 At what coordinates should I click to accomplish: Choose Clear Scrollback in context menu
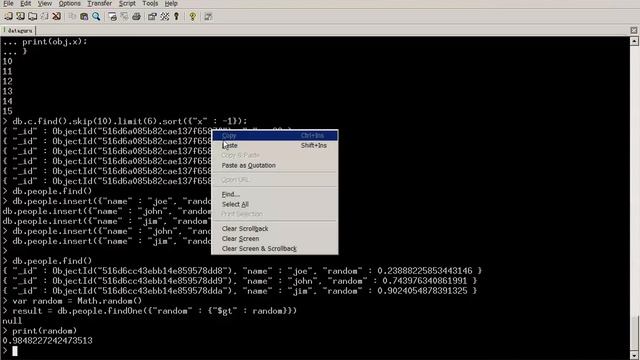point(275,229)
